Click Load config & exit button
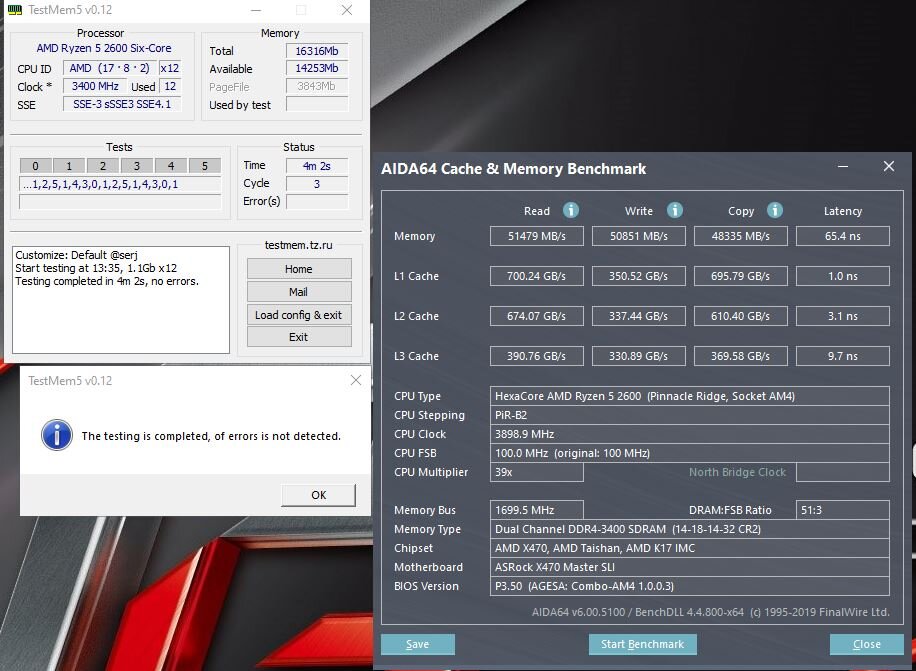 coord(299,315)
